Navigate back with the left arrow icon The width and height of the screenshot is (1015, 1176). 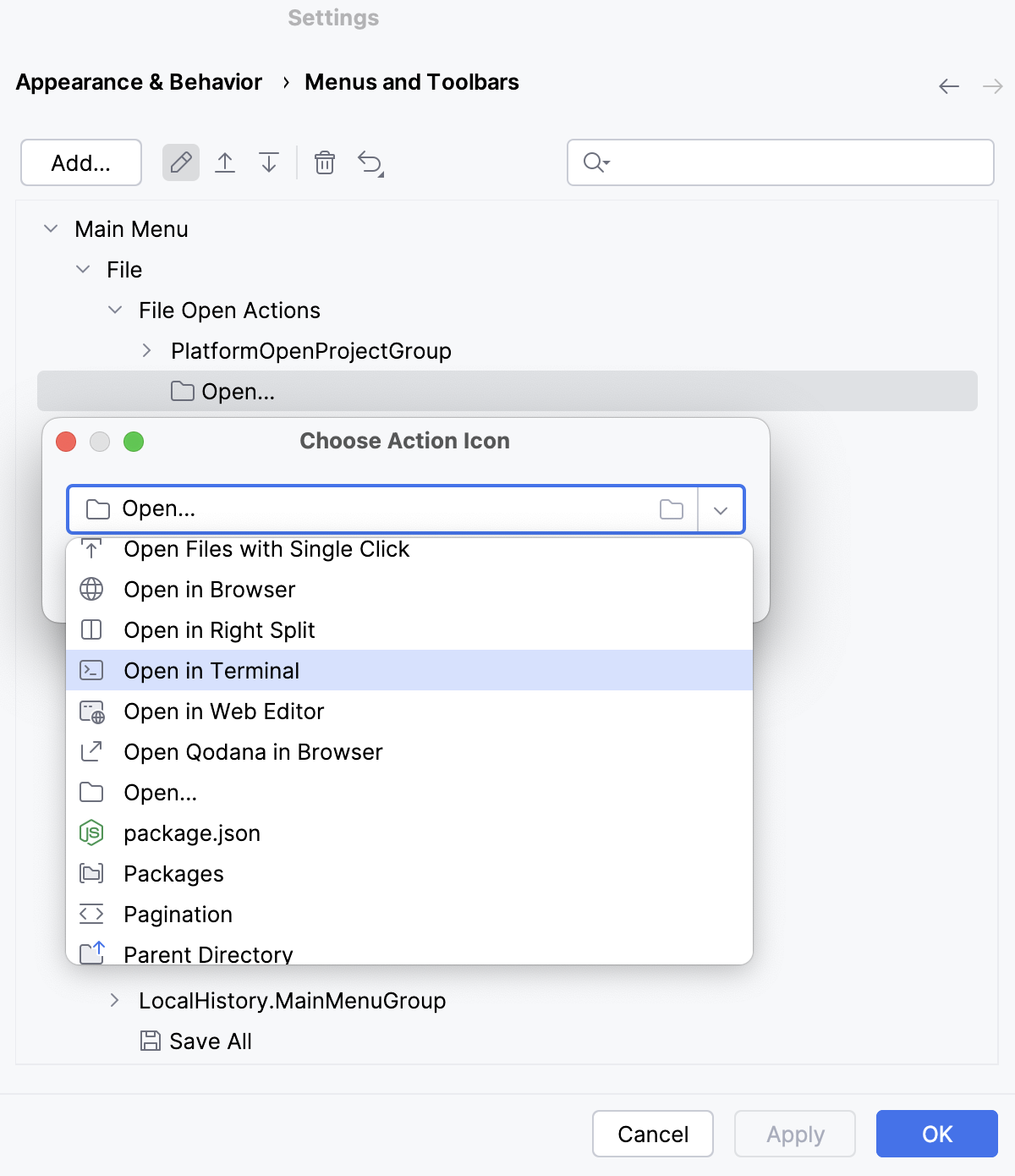[947, 85]
